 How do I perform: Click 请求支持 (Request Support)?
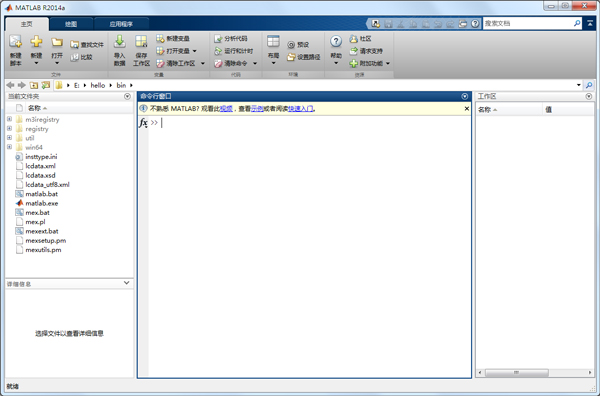click(366, 51)
